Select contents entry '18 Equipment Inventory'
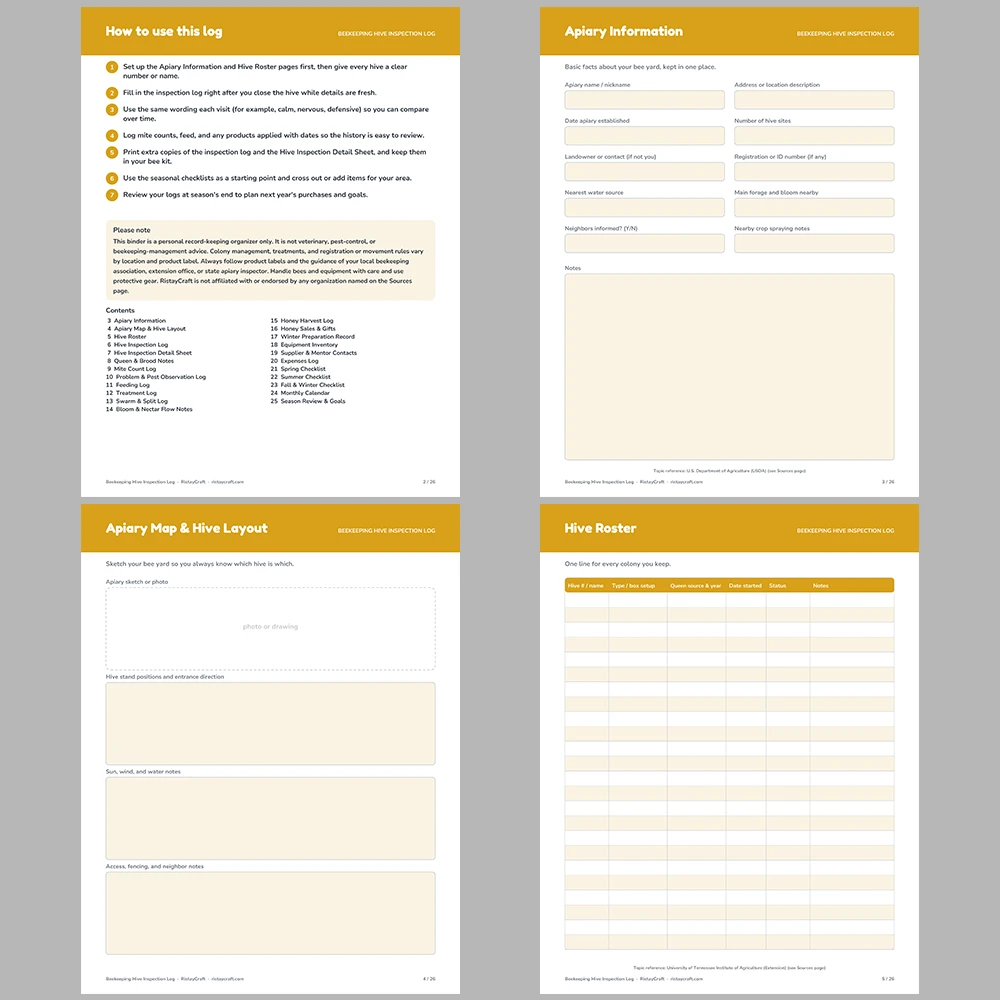The image size is (1000, 1000). coord(304,345)
